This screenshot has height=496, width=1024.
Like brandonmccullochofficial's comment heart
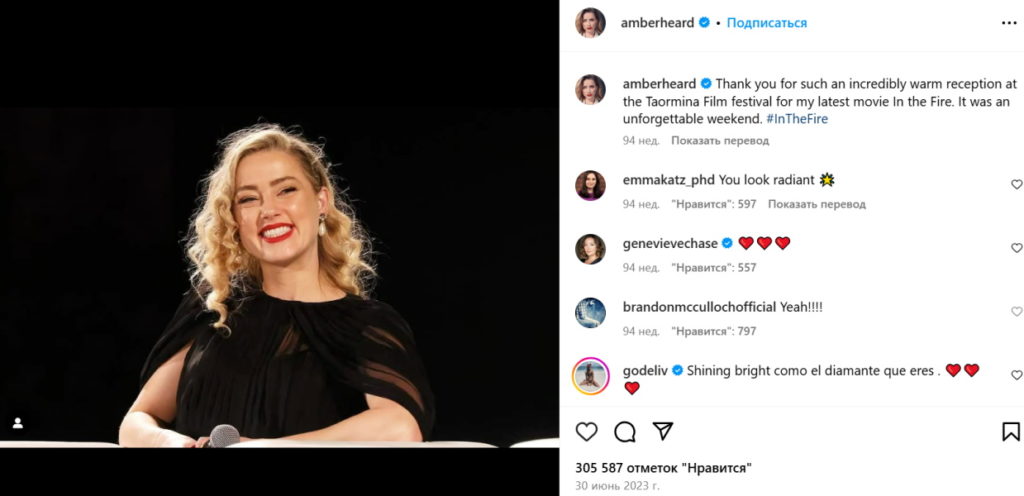pyautogui.click(x=1017, y=311)
